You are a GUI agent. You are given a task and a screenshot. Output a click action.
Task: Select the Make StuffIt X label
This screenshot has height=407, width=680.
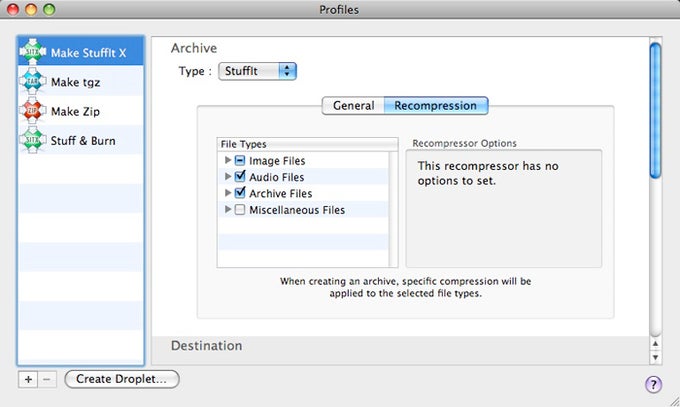pos(88,53)
